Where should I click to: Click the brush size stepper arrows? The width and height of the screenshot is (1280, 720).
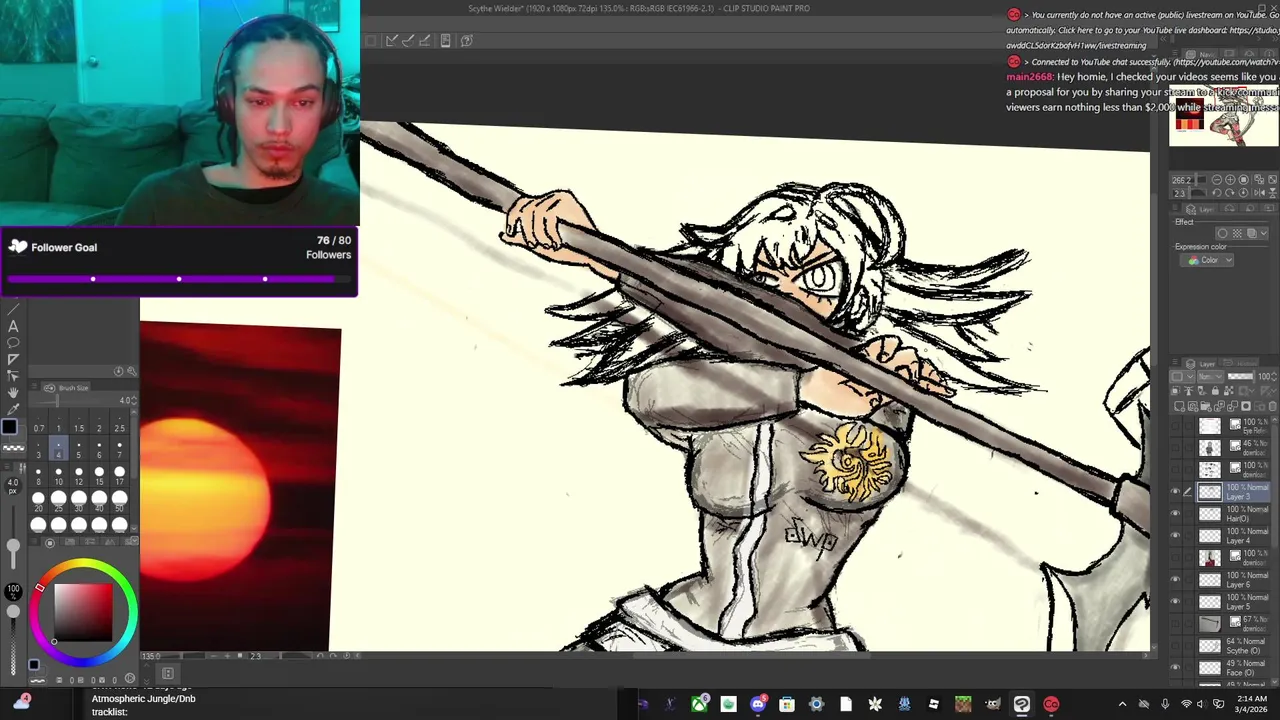click(x=134, y=401)
